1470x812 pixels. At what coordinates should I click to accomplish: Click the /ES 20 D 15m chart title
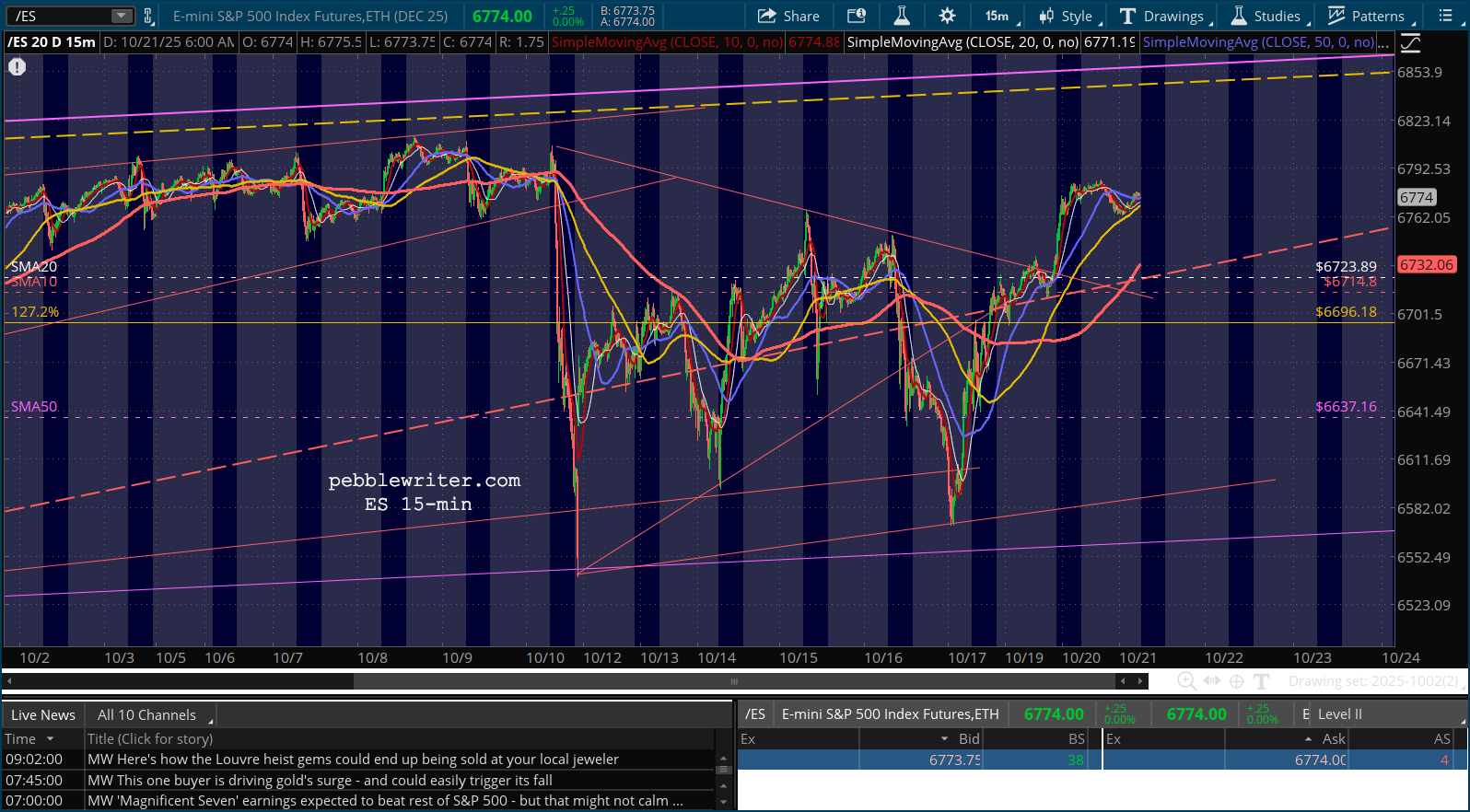[52, 42]
